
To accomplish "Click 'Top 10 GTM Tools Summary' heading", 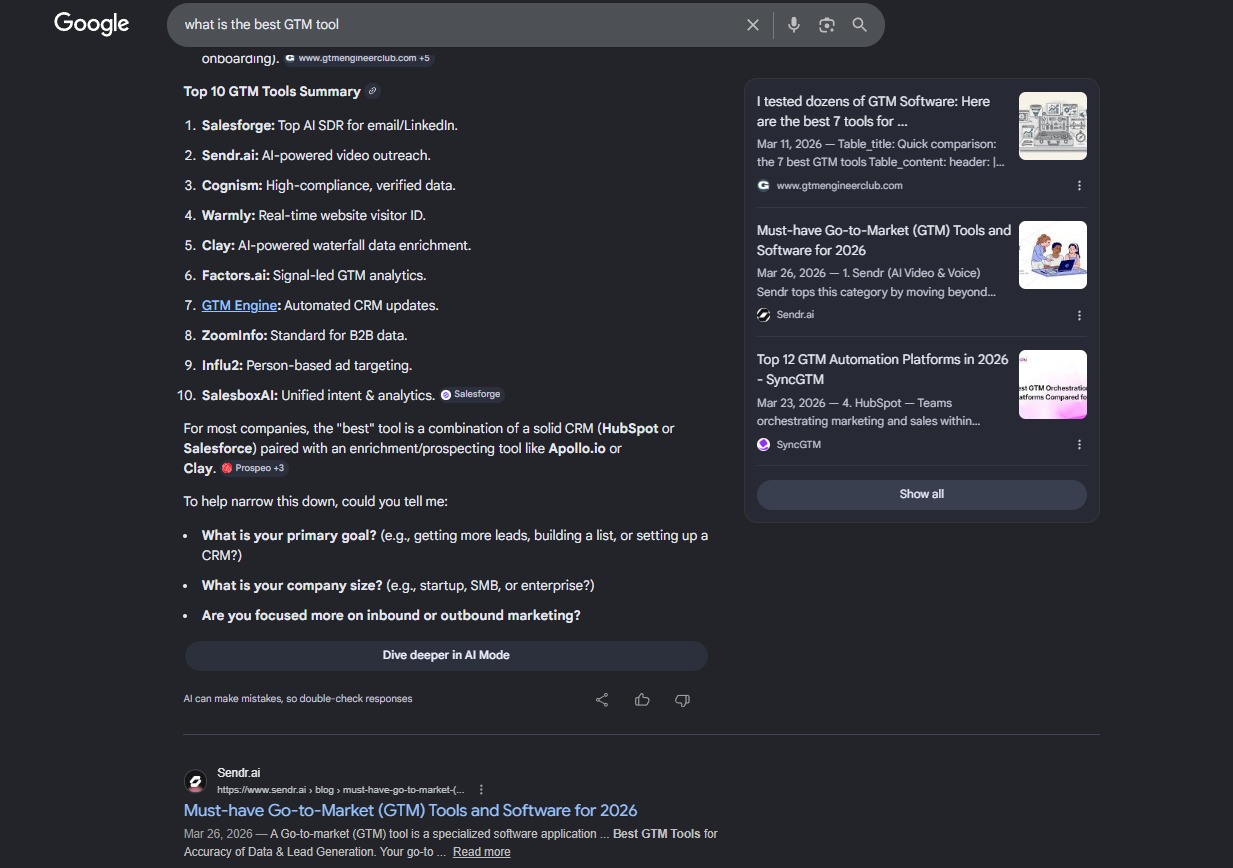I will [272, 91].
